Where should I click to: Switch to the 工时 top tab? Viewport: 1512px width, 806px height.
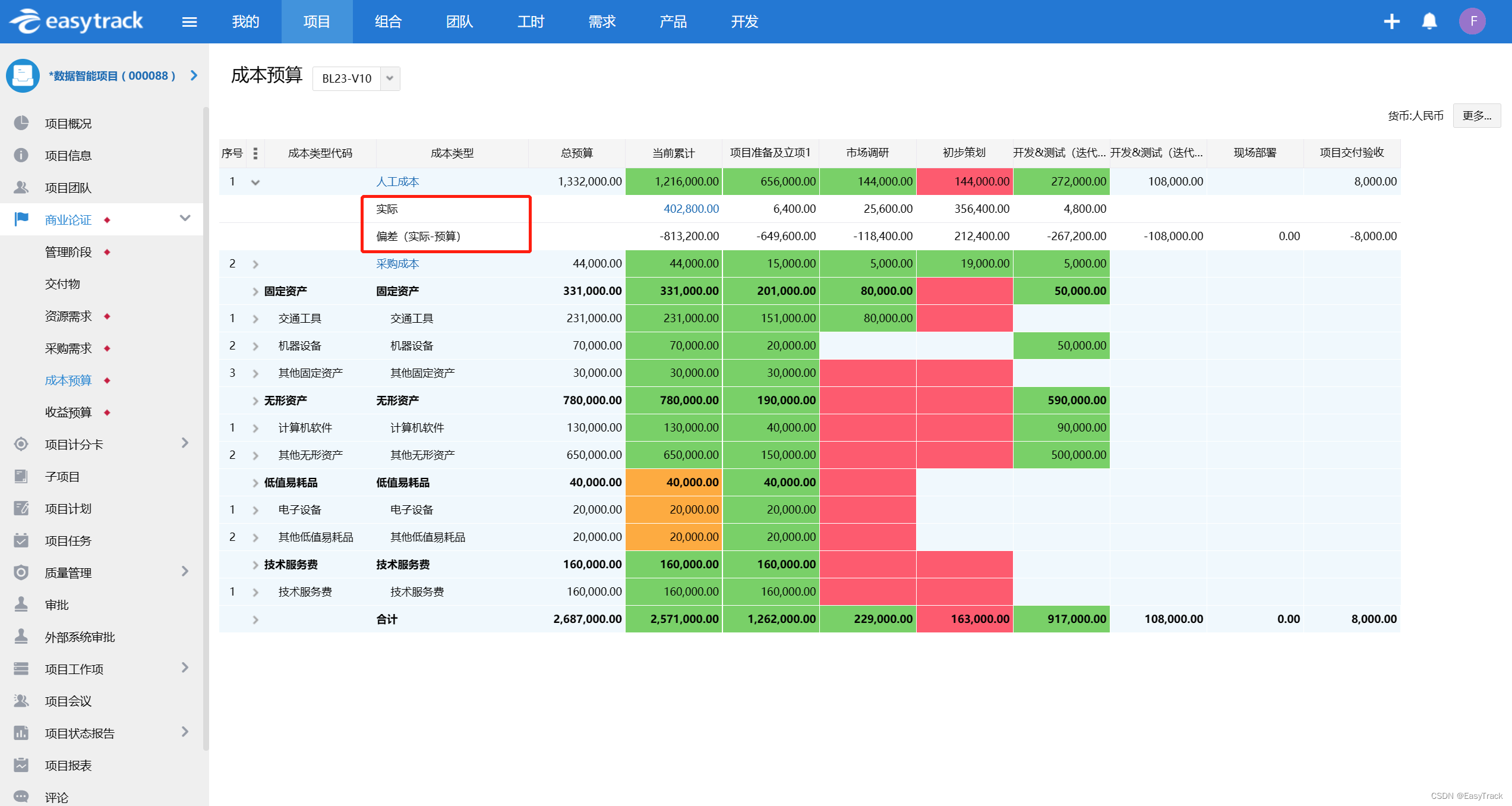click(531, 22)
